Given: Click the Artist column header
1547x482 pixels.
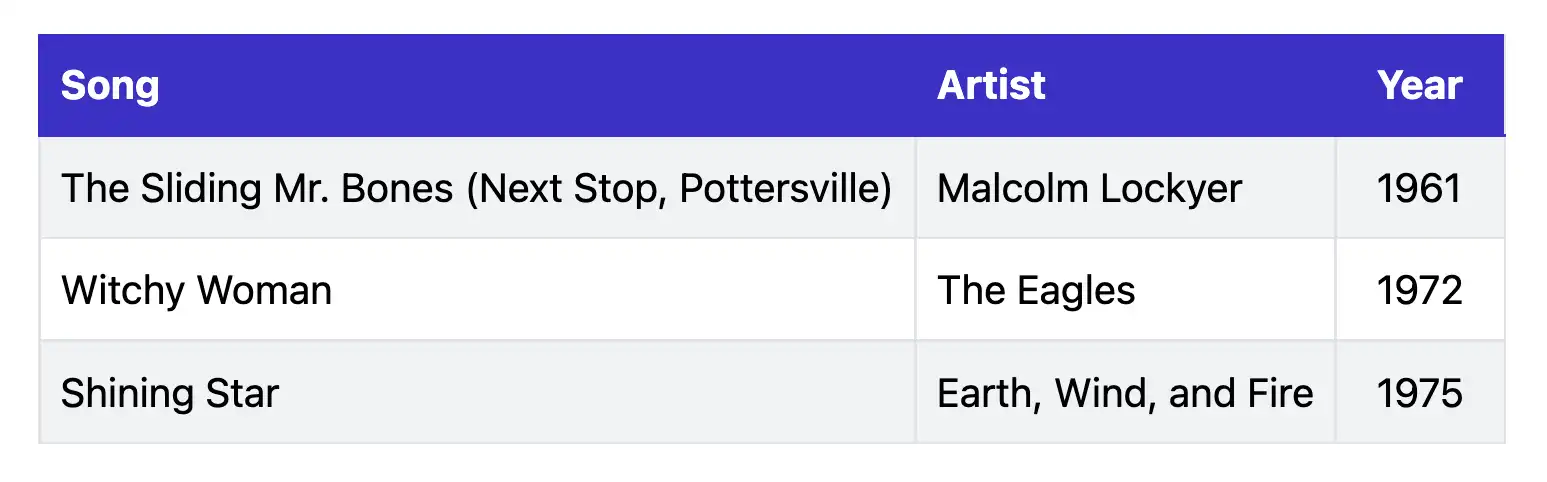Looking at the screenshot, I should click(991, 86).
